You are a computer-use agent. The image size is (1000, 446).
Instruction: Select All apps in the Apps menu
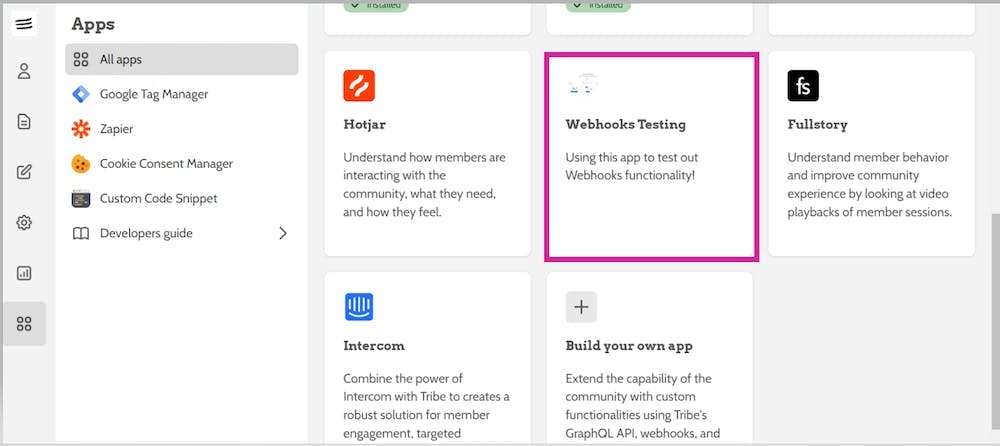point(182,59)
